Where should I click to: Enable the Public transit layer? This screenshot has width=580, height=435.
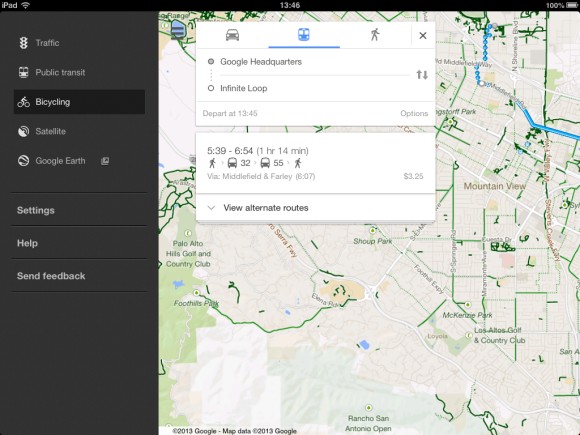click(79, 72)
